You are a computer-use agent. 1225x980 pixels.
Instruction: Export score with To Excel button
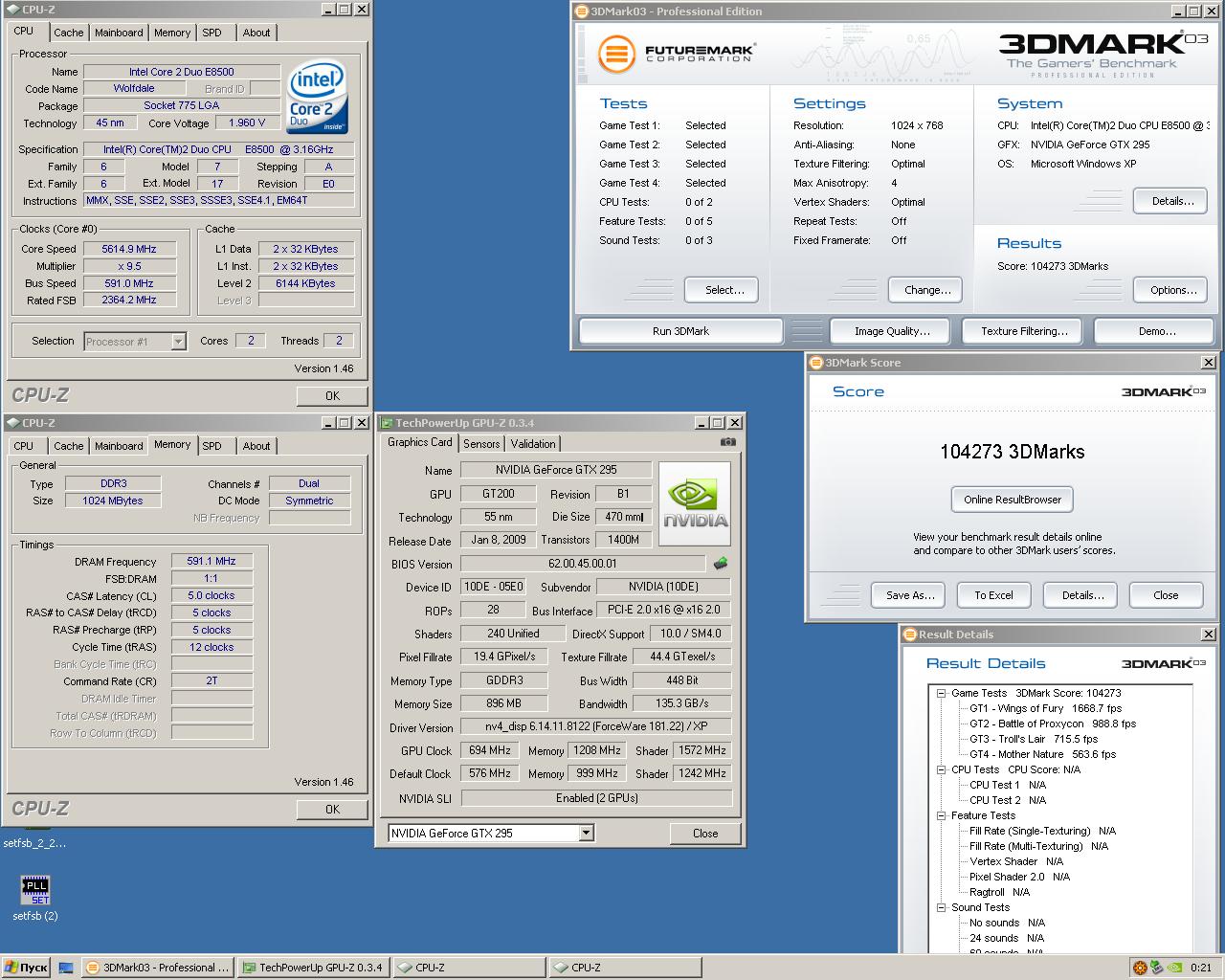[993, 595]
